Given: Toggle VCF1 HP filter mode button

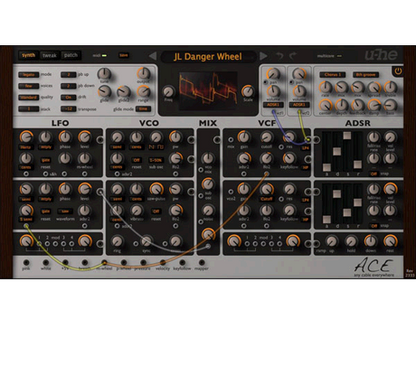Looking at the screenshot, I should click(x=305, y=168).
